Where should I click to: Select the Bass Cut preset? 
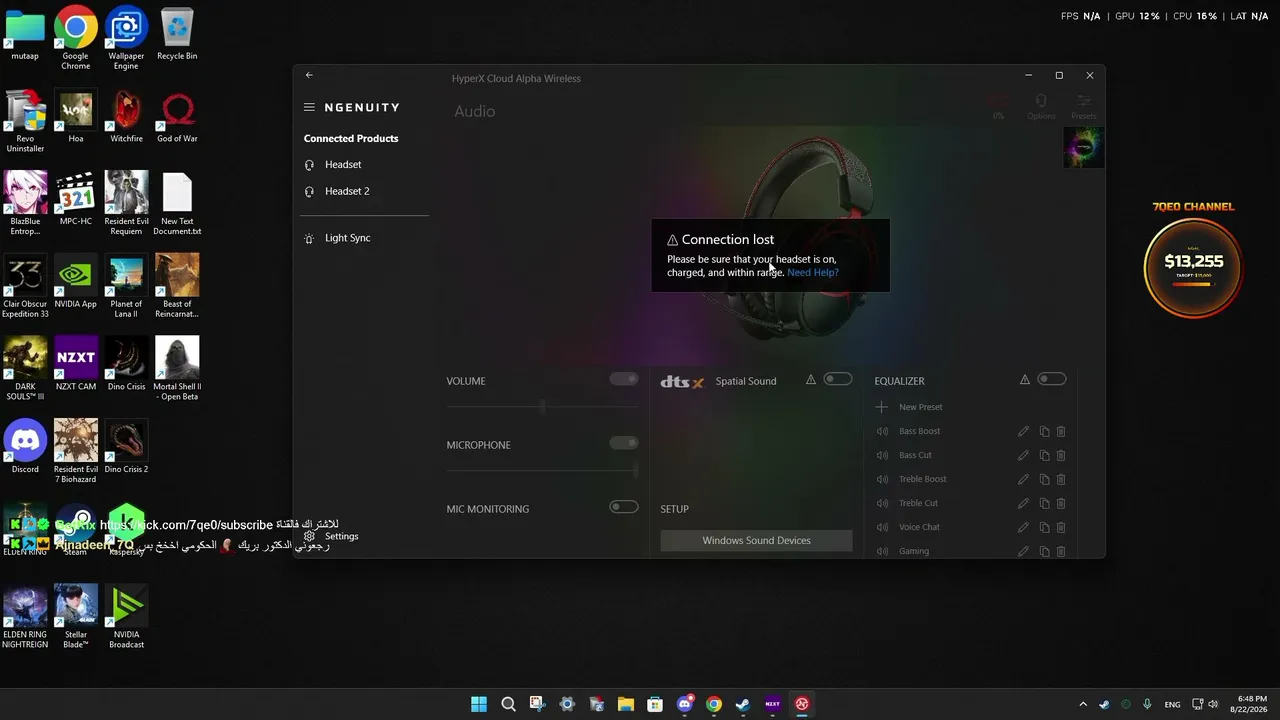pos(915,455)
